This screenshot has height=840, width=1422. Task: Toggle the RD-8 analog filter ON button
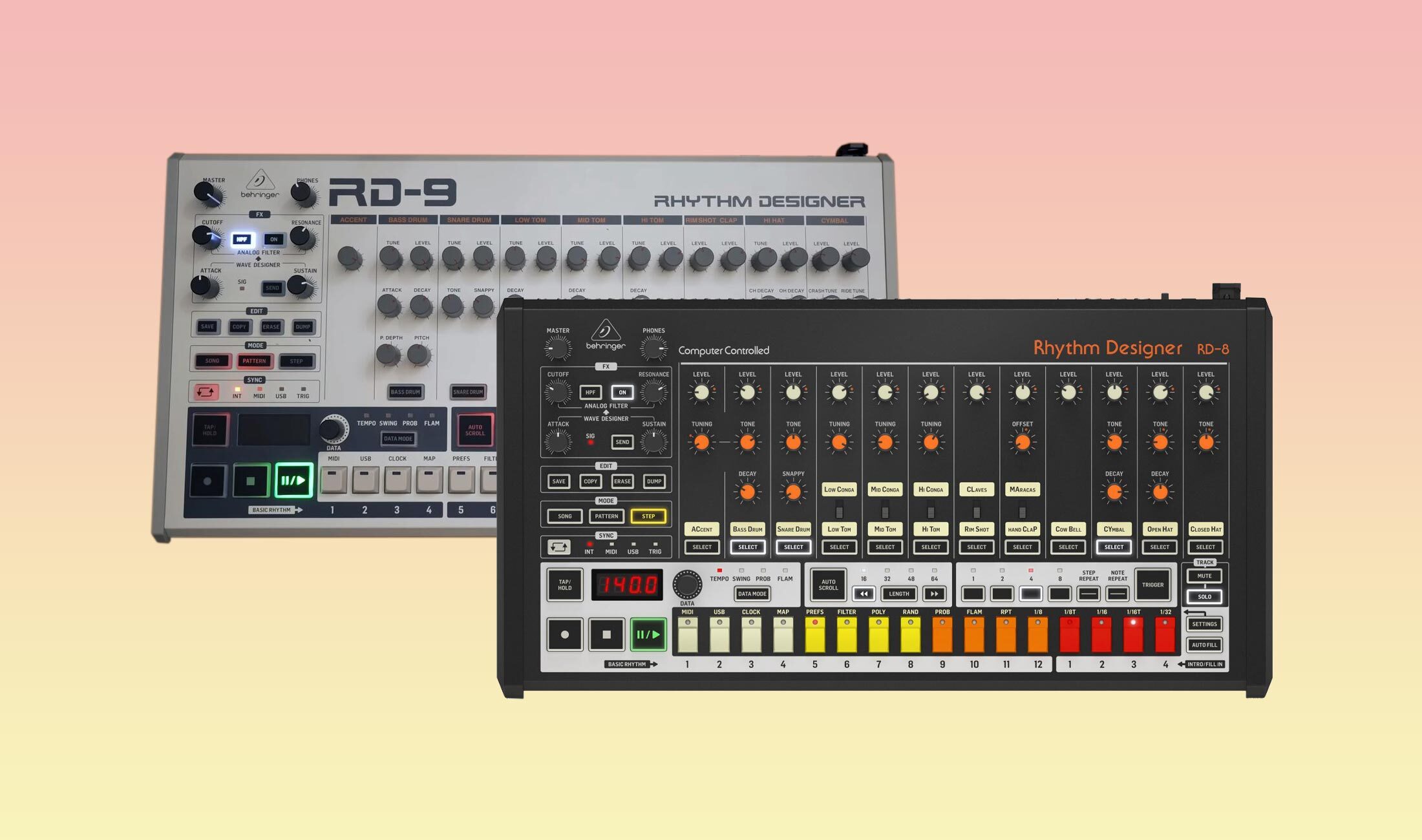(x=622, y=392)
